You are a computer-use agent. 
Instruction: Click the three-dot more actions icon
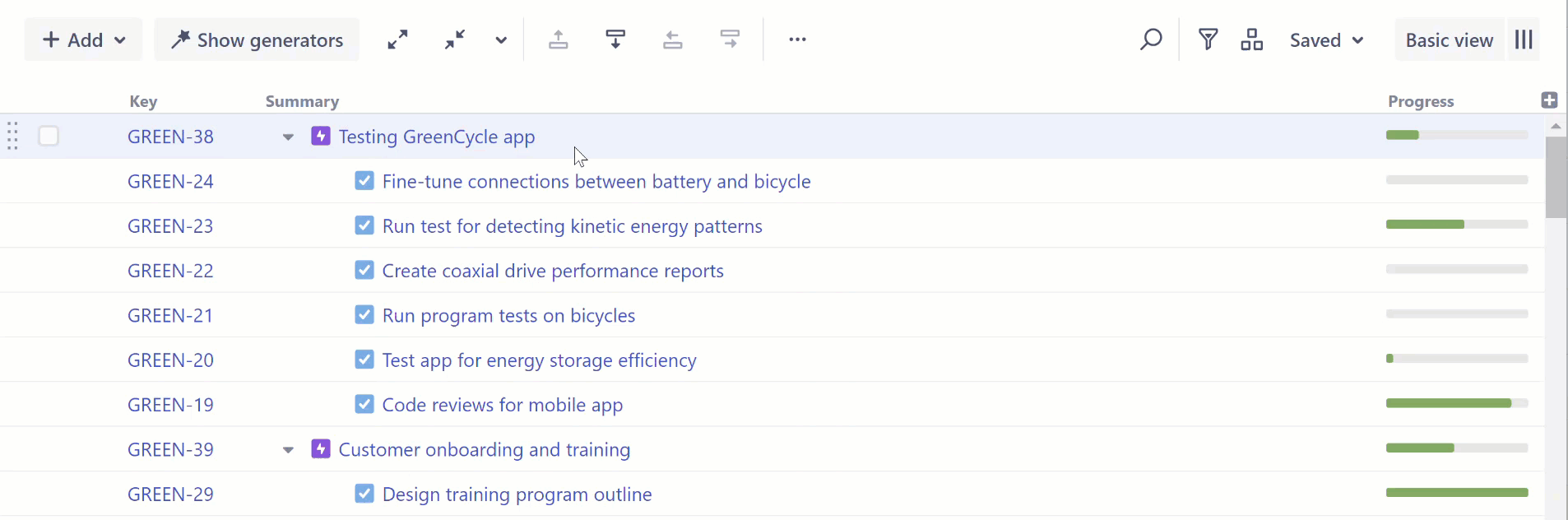(797, 39)
